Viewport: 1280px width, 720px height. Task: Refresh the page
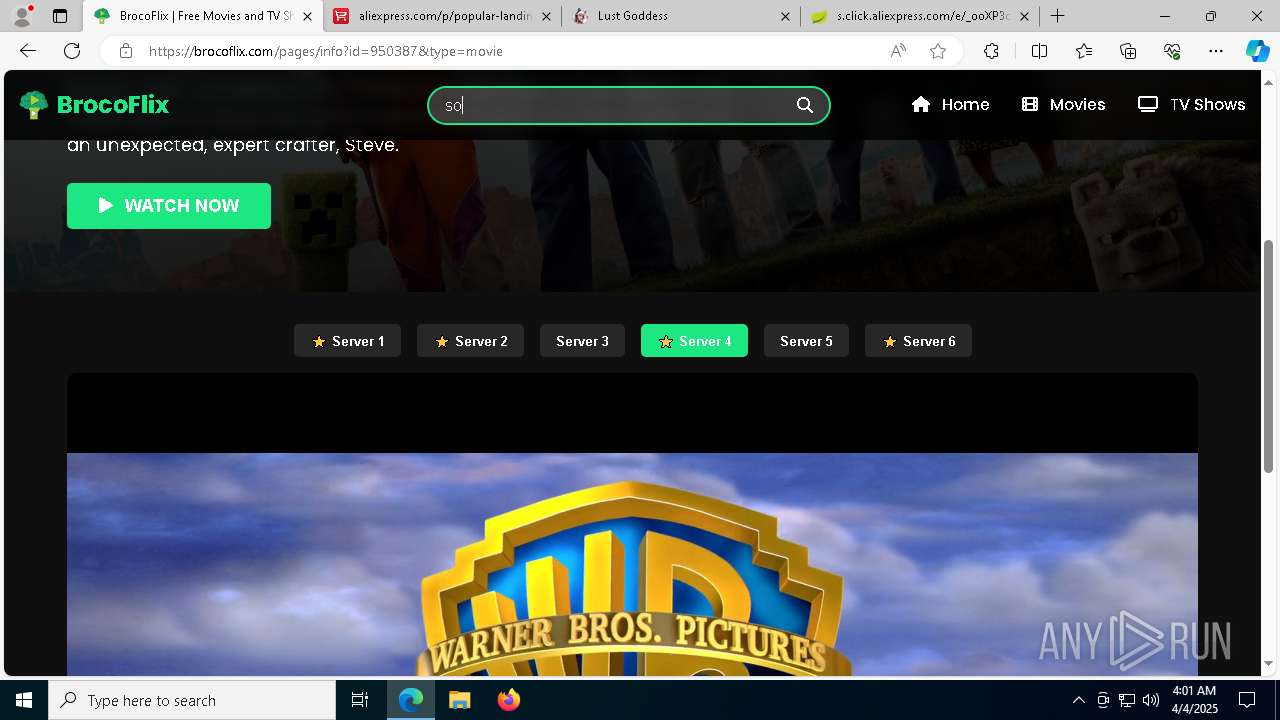pos(72,51)
